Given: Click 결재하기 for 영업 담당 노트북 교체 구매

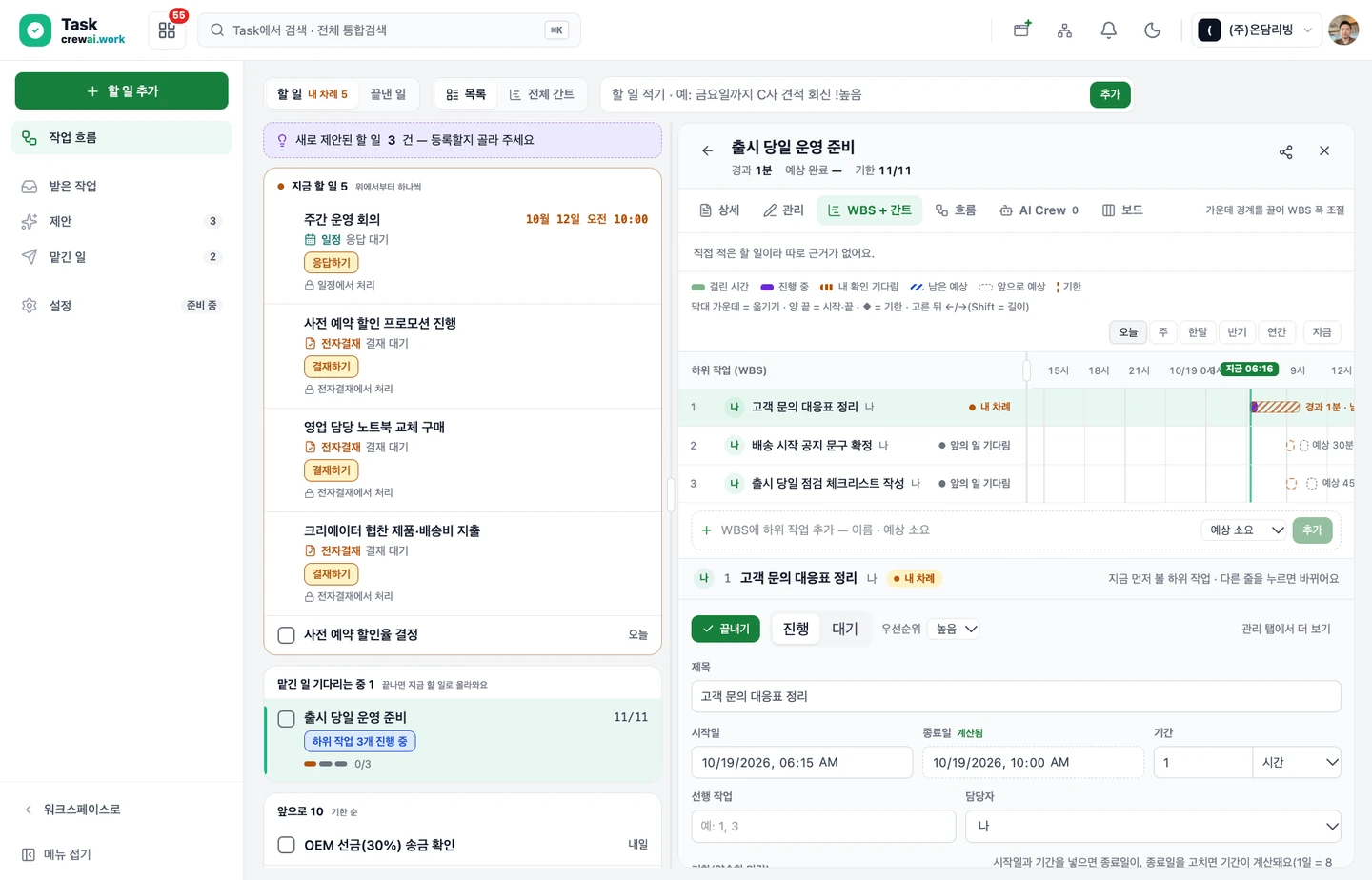Looking at the screenshot, I should 331,470.
